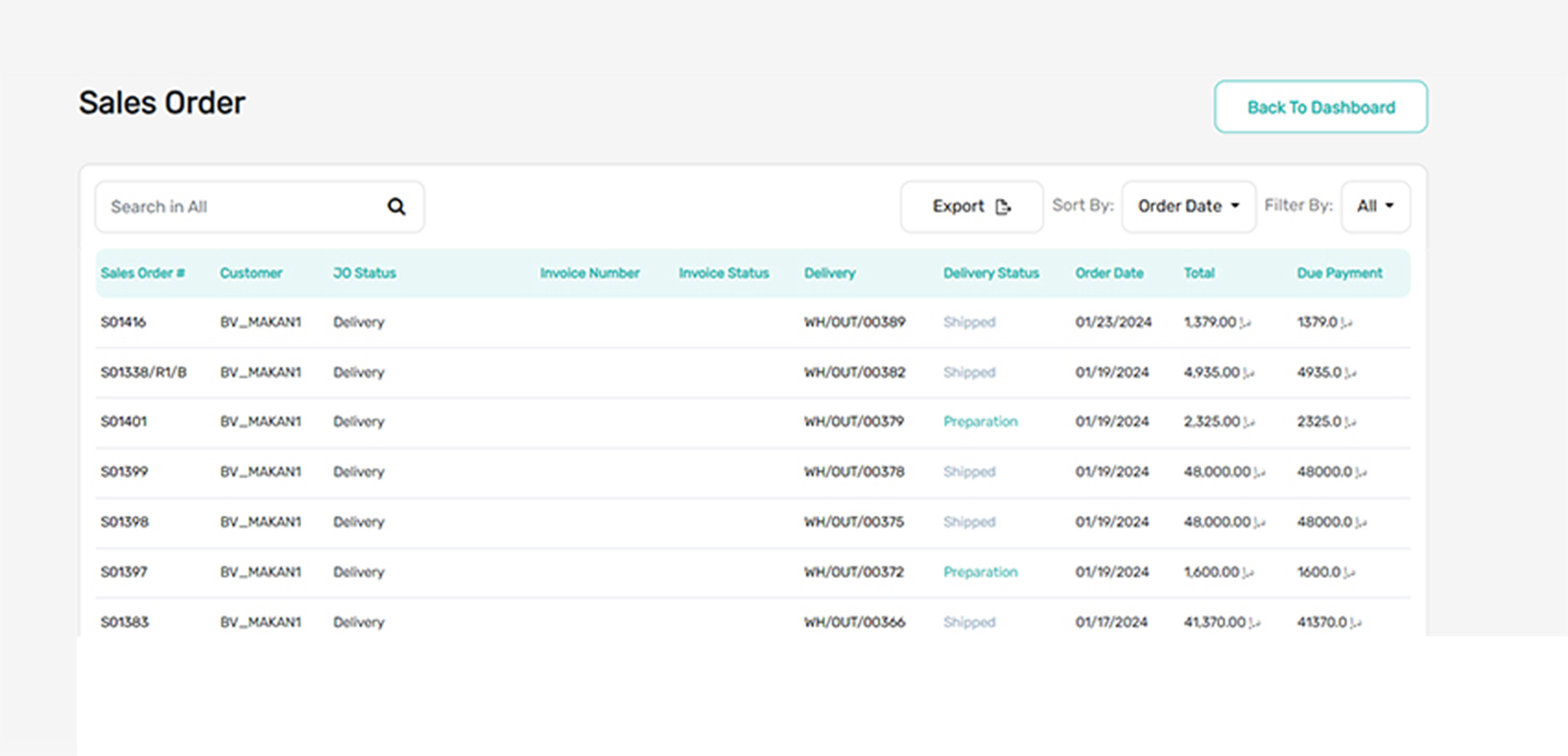Click the JO Status column header
This screenshot has width=1568, height=756.
(365, 273)
